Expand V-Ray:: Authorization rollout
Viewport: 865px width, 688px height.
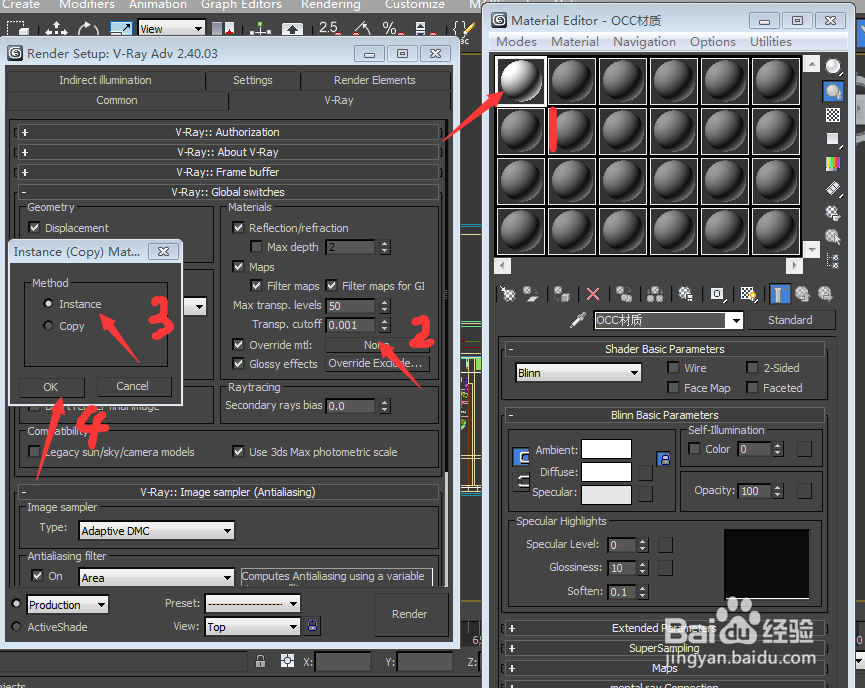coord(228,132)
